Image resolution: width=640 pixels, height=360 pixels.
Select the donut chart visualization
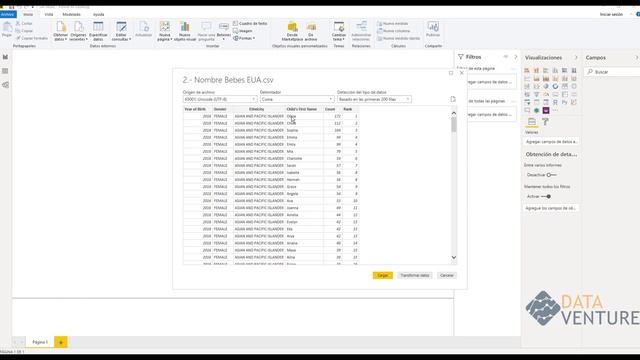[555, 87]
